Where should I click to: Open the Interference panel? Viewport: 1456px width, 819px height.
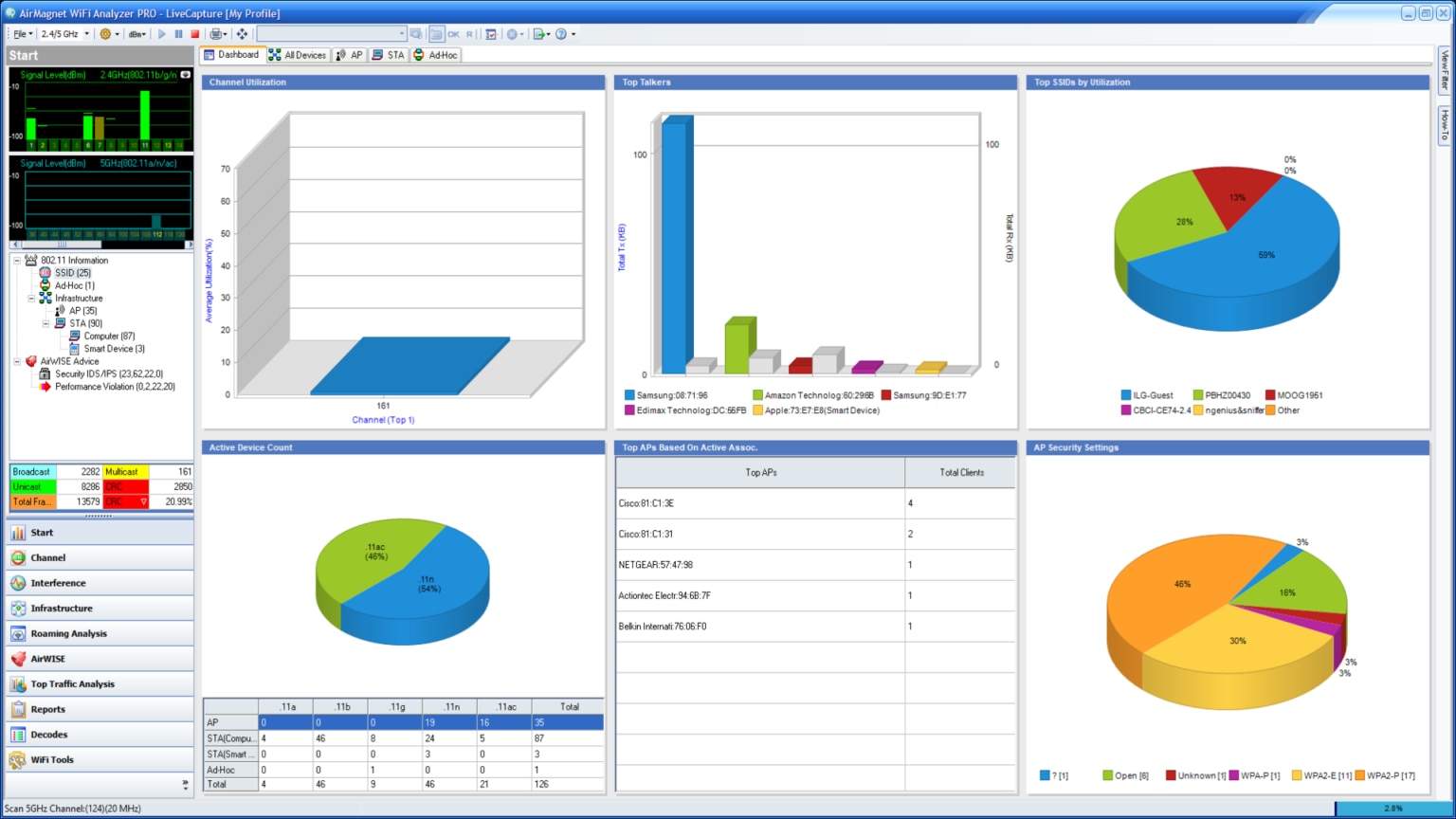coord(56,582)
